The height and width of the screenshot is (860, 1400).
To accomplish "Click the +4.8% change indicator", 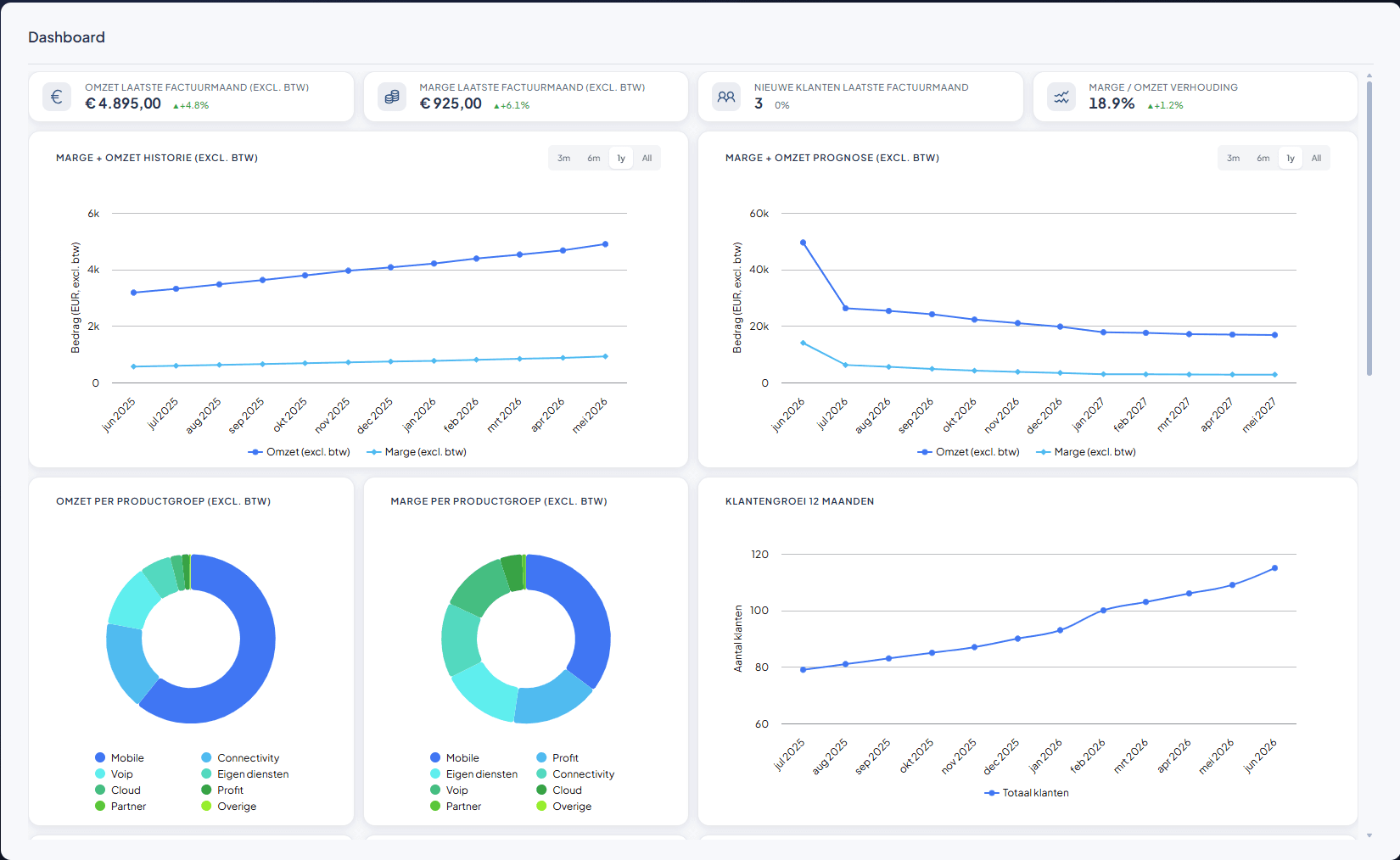I will (x=191, y=106).
